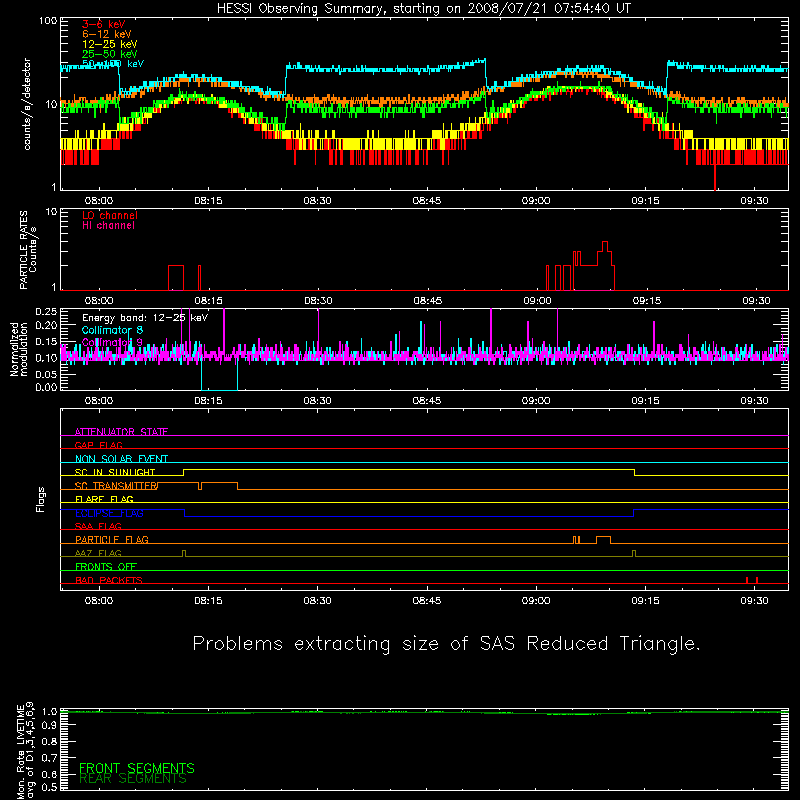
Task: Click the 1.0 value on livetime y-axis
Action: click(49, 711)
